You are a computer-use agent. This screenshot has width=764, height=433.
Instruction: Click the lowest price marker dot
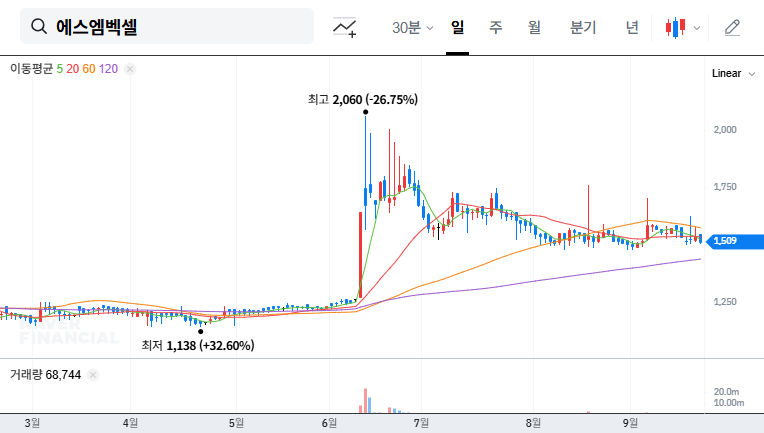tap(201, 332)
